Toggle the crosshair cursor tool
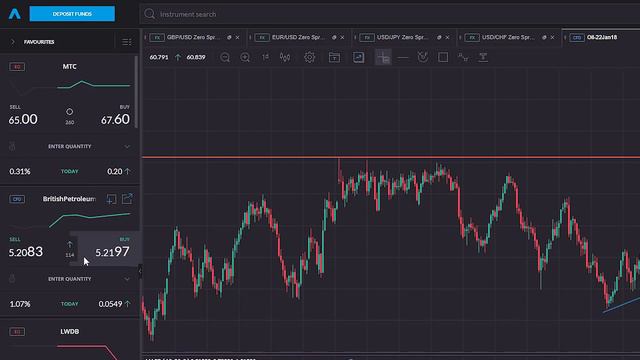This screenshot has width=640, height=360. (x=383, y=58)
